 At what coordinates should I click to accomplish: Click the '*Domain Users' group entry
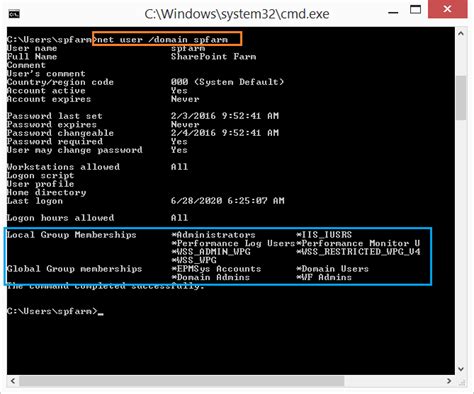[332, 269]
